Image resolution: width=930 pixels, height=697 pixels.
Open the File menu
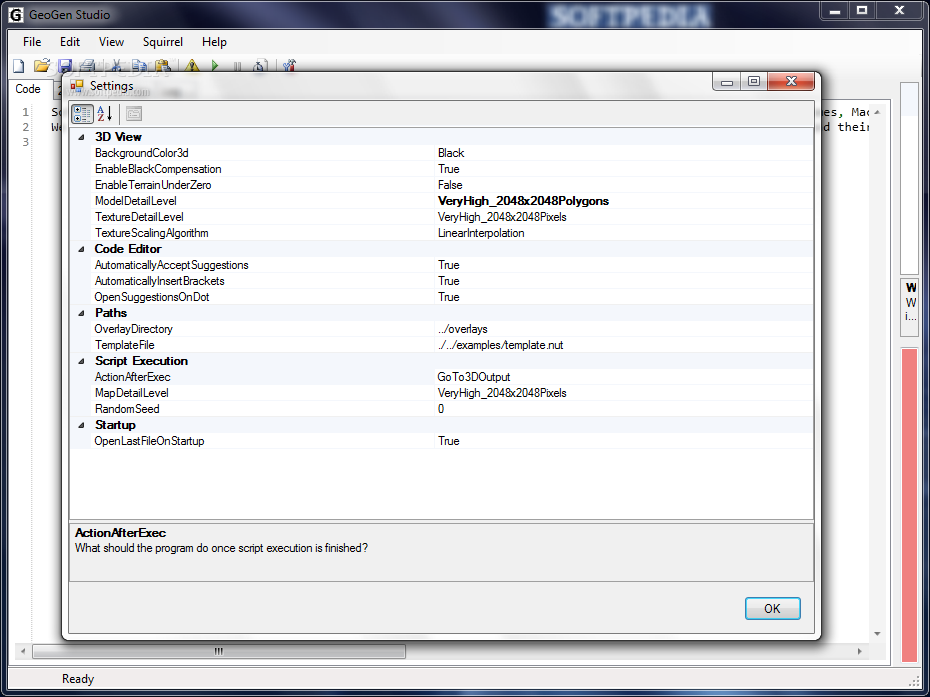(x=32, y=42)
